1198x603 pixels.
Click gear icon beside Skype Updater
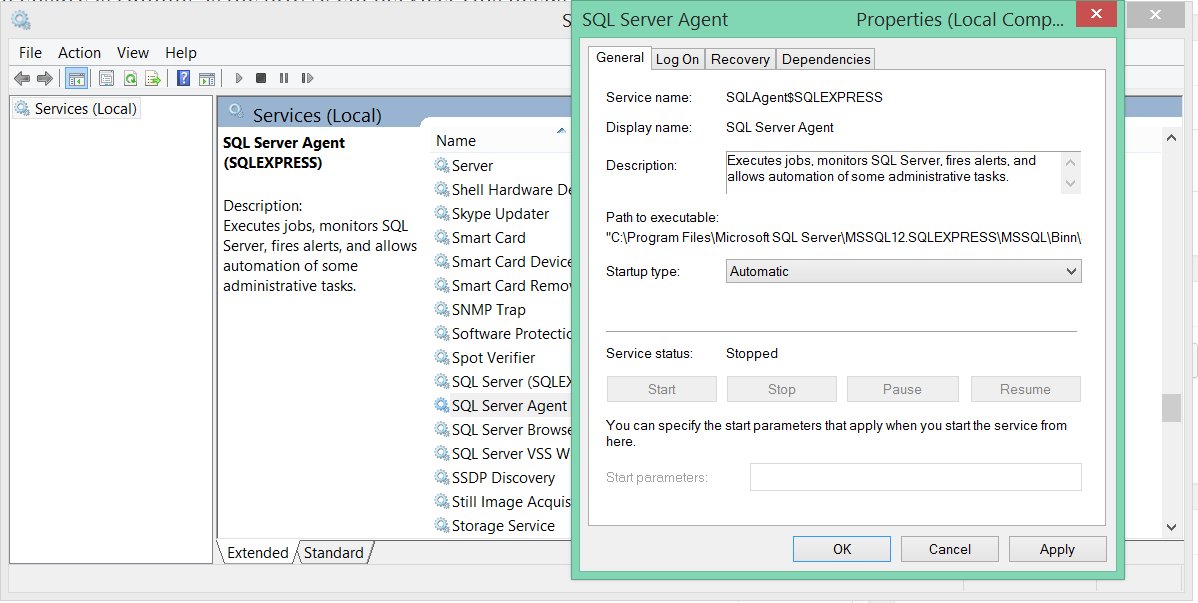pos(442,213)
